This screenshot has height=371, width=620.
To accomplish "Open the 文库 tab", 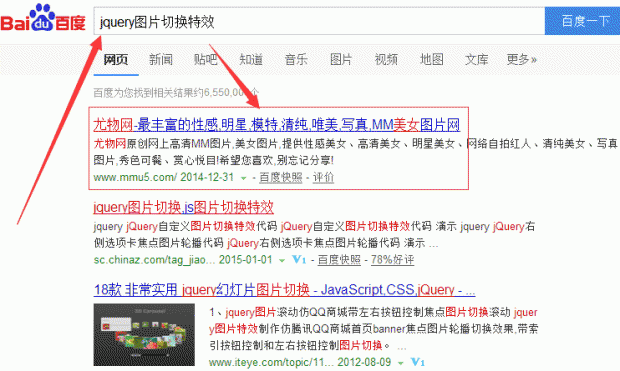I will 477,60.
